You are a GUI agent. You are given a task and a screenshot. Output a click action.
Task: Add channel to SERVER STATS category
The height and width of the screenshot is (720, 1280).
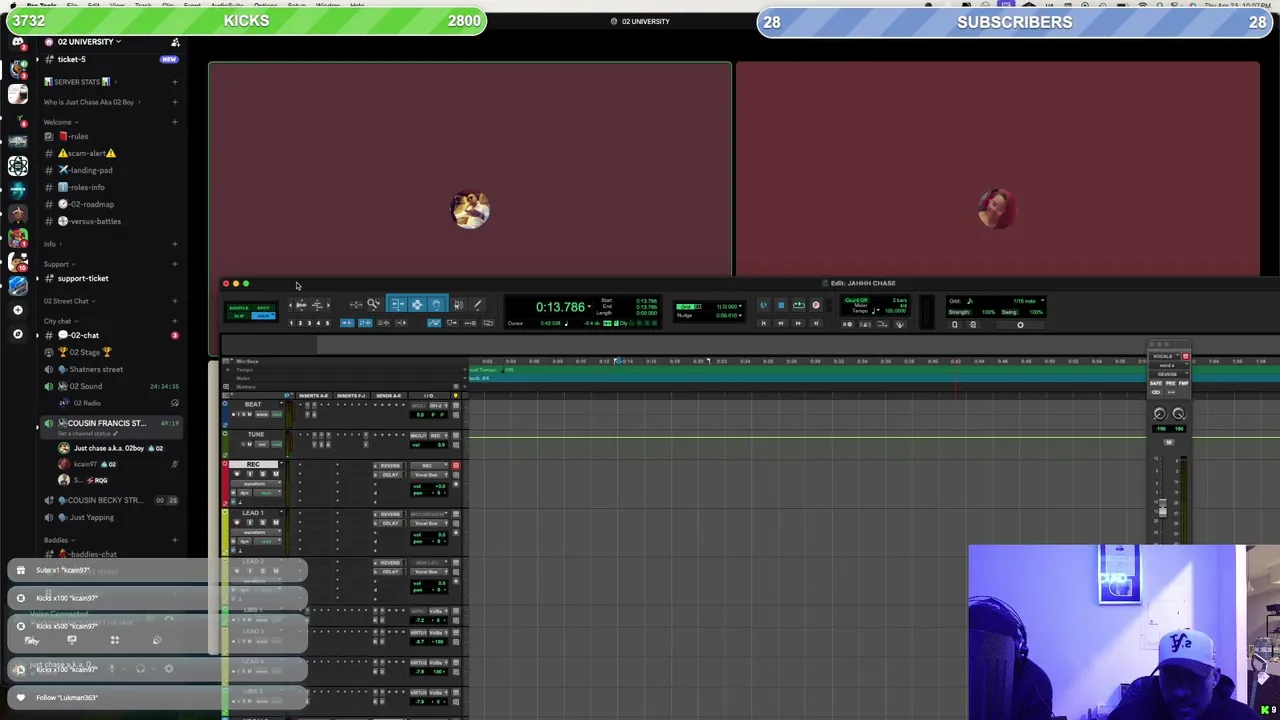coord(174,81)
